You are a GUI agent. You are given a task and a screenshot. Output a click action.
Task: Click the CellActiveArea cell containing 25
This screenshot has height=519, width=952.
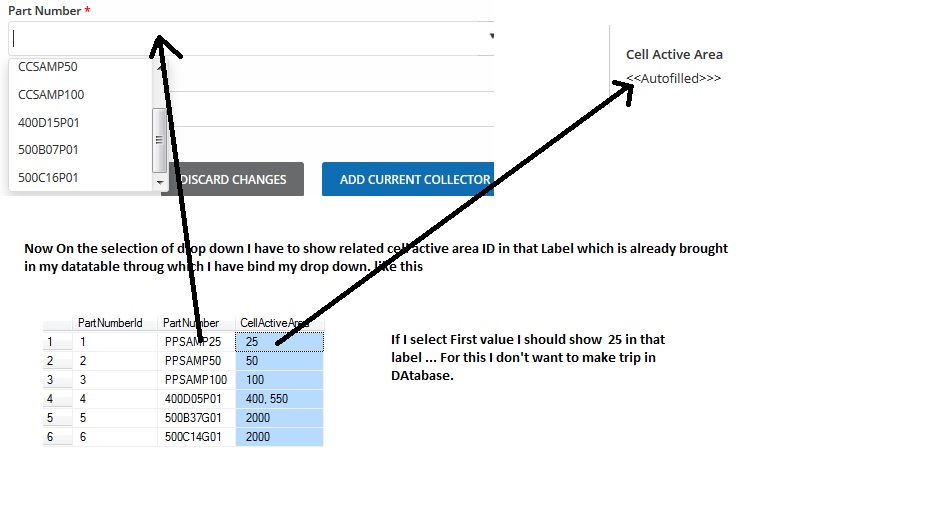280,342
